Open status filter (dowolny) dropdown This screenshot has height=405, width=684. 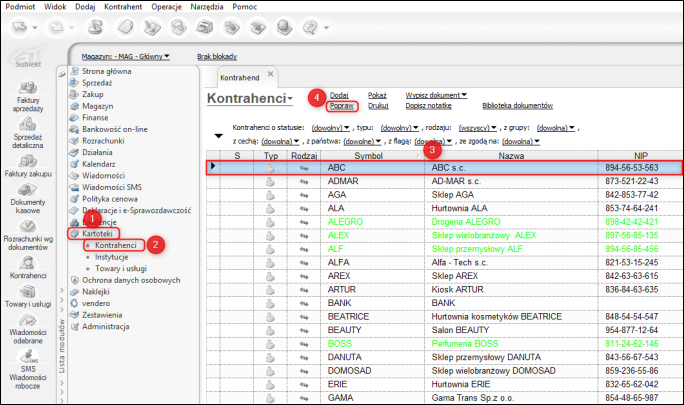[330, 128]
